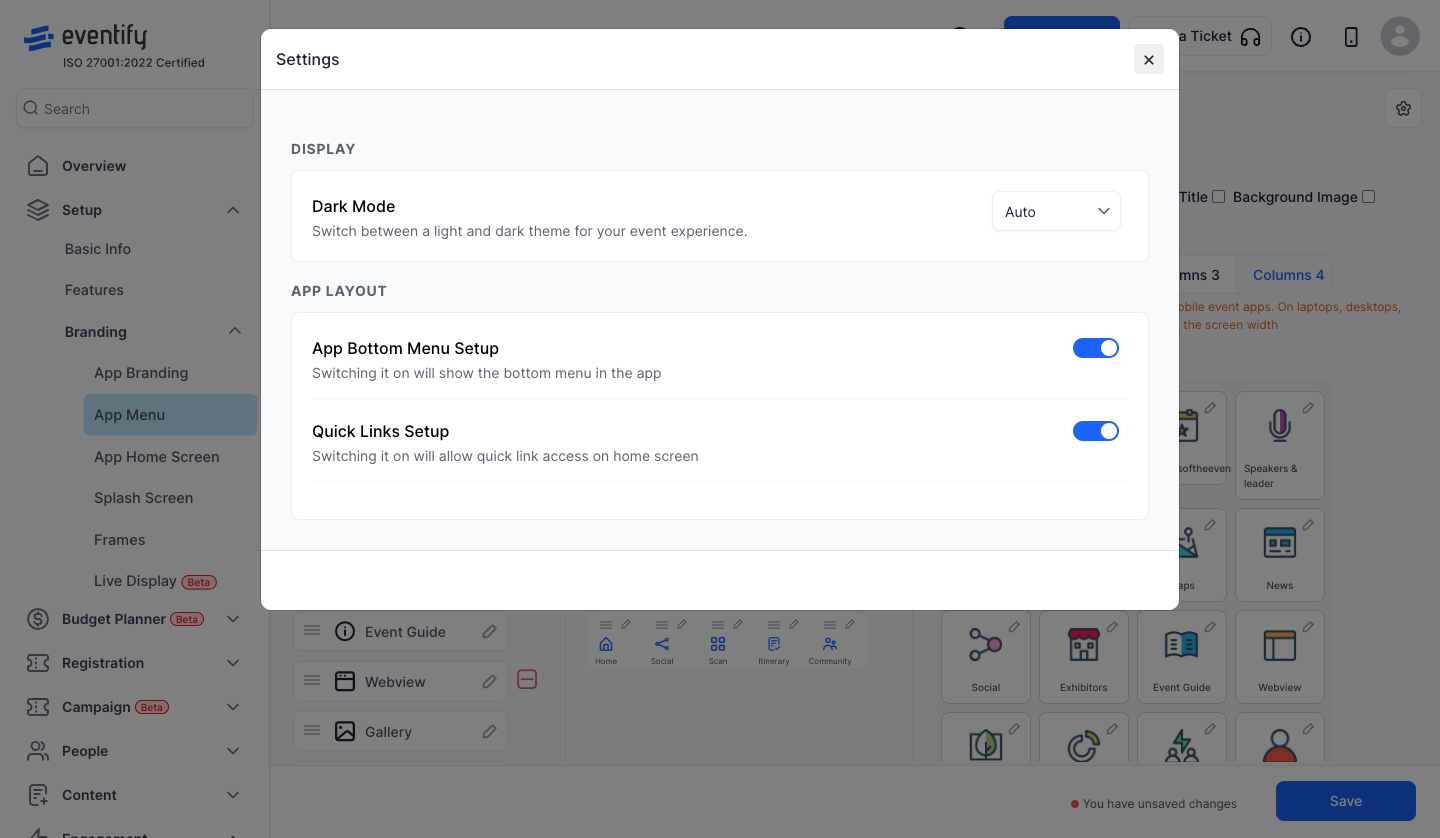The width and height of the screenshot is (1440, 838).
Task: Click the Settings dialog title text
Action: [x=308, y=60]
